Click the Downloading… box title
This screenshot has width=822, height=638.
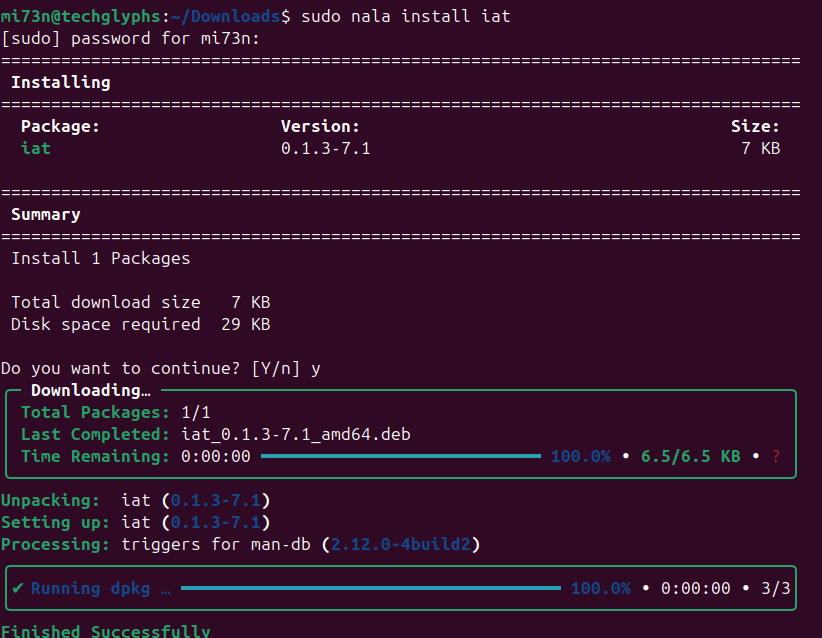tap(91, 390)
